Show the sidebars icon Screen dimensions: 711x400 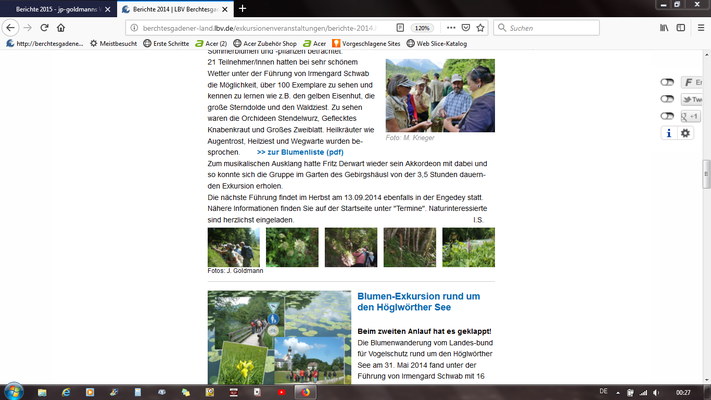pyautogui.click(x=681, y=28)
